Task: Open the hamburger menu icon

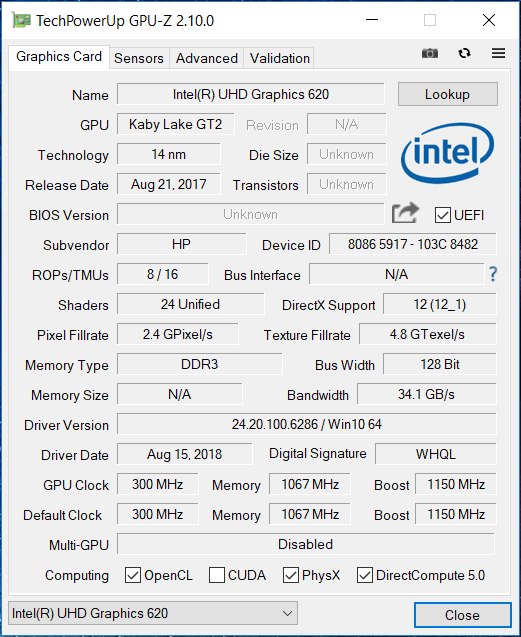Action: tap(498, 53)
